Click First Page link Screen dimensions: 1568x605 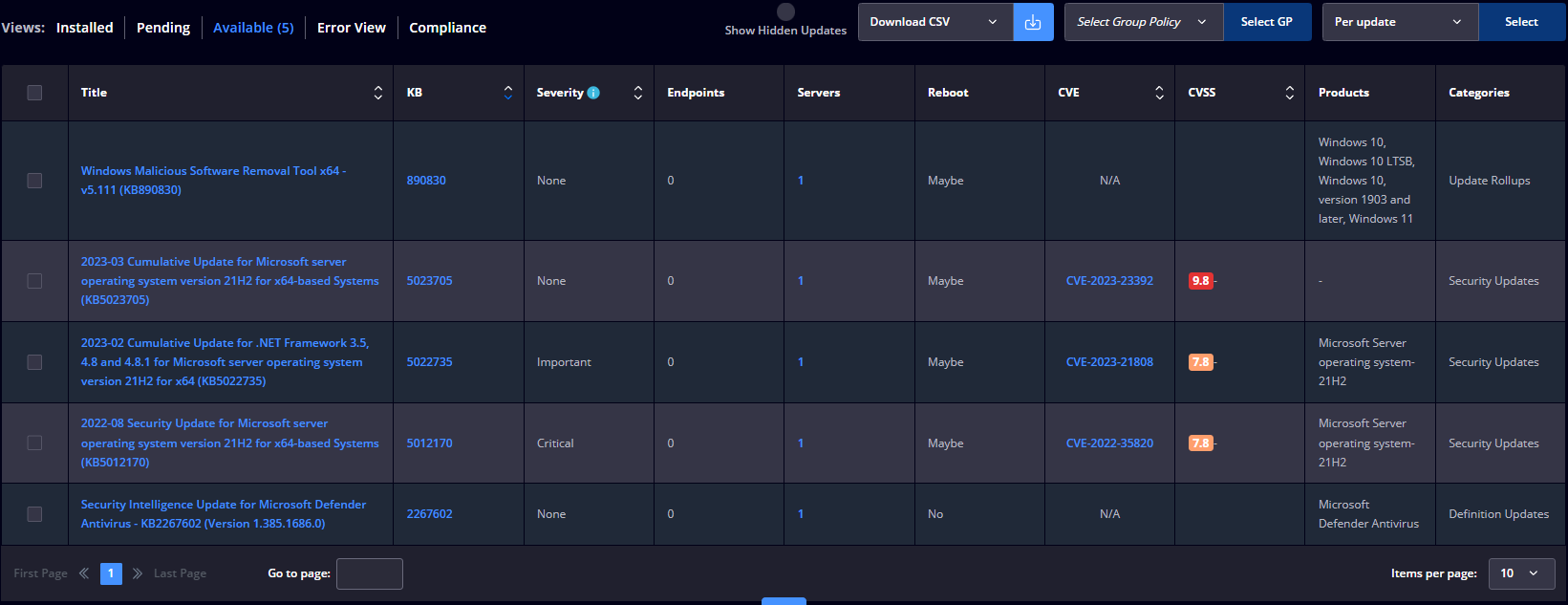tap(40, 573)
